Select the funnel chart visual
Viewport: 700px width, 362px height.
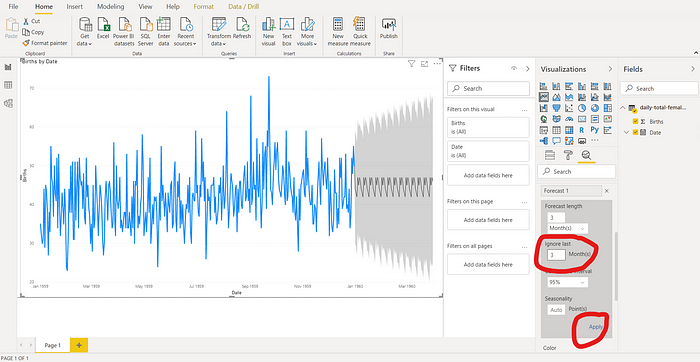(556, 108)
